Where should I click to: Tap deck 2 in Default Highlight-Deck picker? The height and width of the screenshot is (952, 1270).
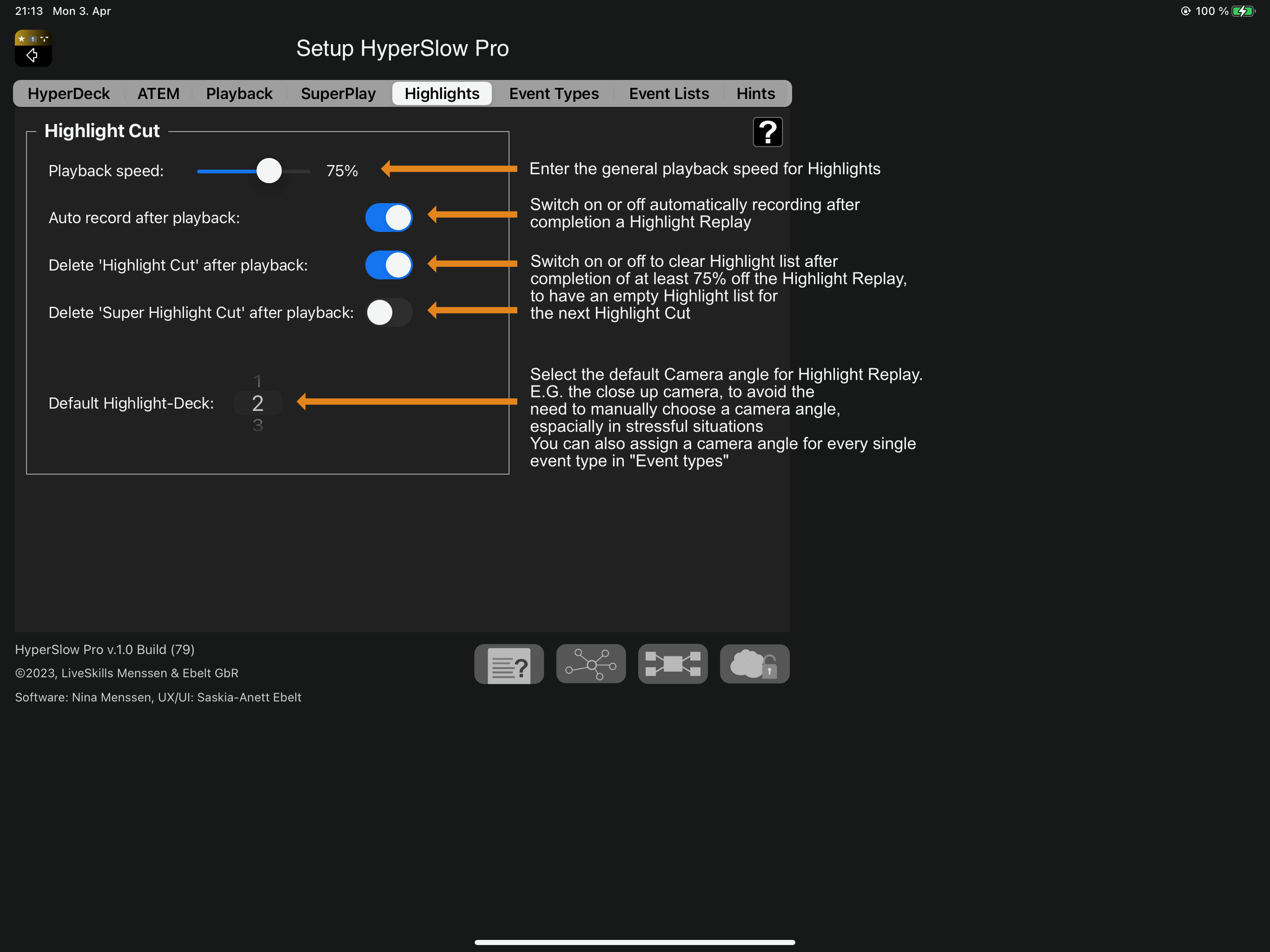coord(258,403)
